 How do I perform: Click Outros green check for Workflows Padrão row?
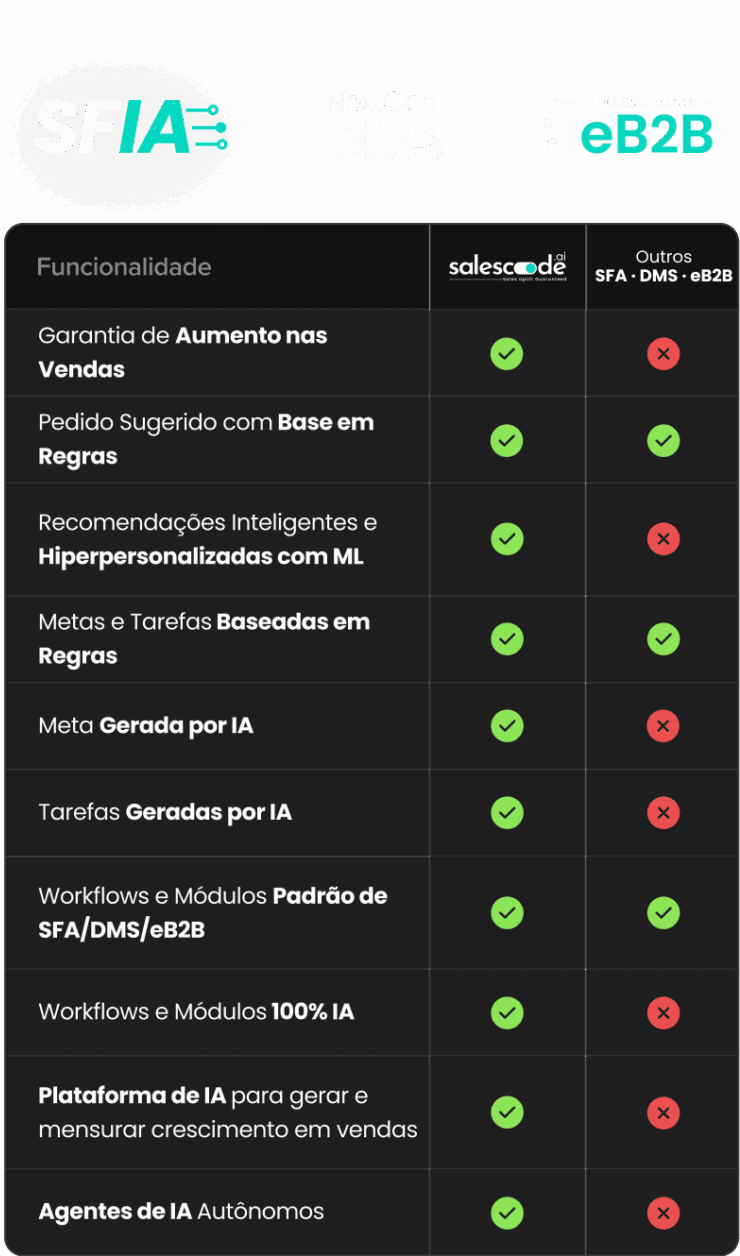pos(663,912)
